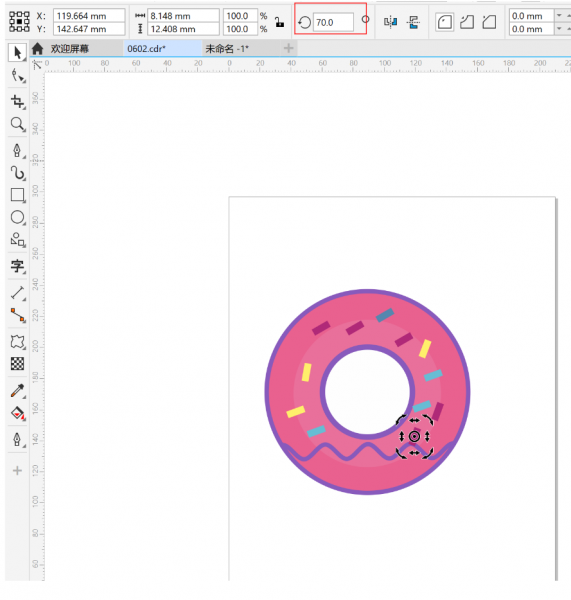Choose the chamfered corner style
The height and width of the screenshot is (600, 571).
tap(489, 22)
